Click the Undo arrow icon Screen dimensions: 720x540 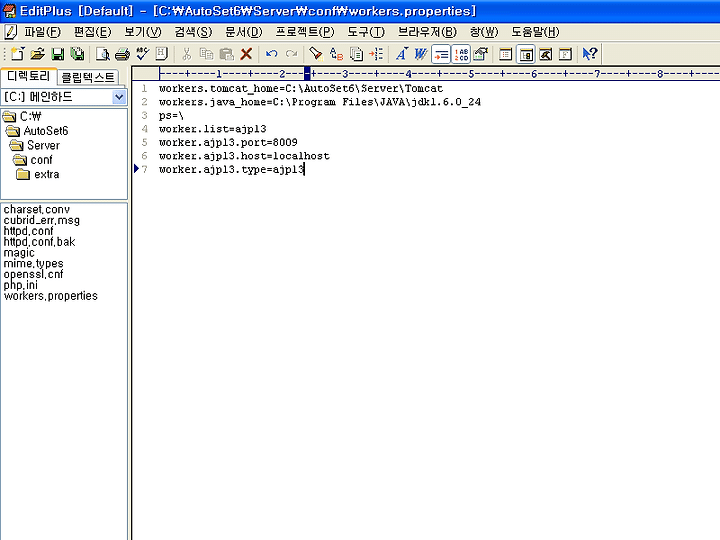coord(271,54)
